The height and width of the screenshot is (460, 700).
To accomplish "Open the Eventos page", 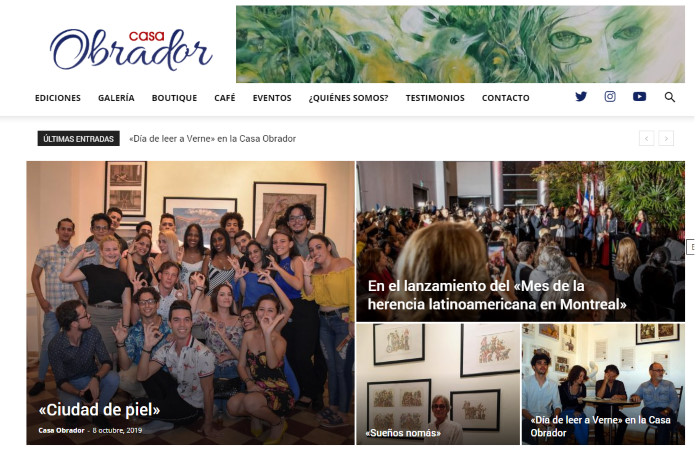I will [x=272, y=98].
